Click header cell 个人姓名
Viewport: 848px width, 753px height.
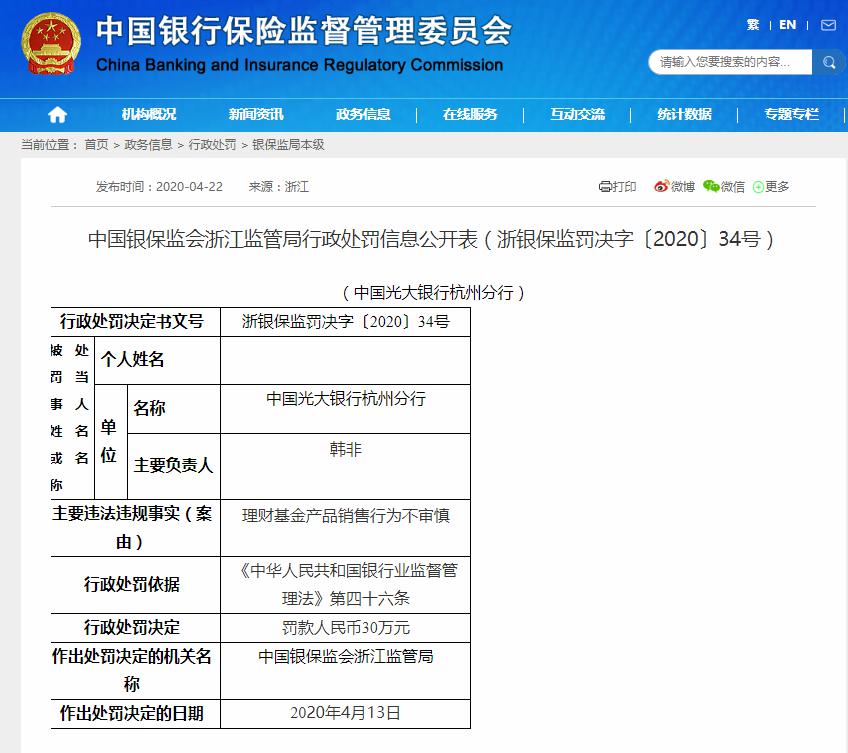pyautogui.click(x=157, y=360)
